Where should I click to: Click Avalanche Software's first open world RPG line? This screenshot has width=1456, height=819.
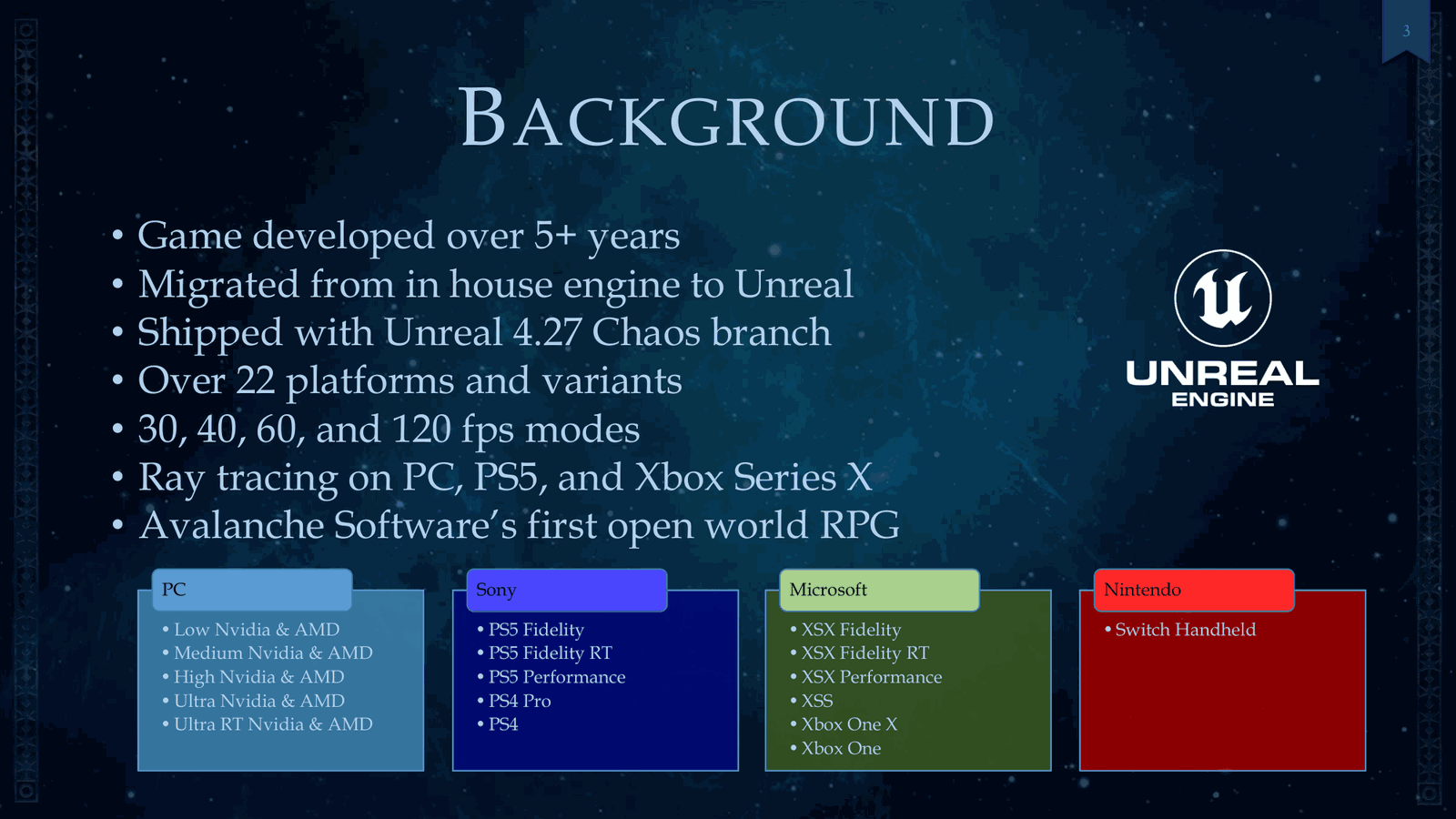point(519,525)
